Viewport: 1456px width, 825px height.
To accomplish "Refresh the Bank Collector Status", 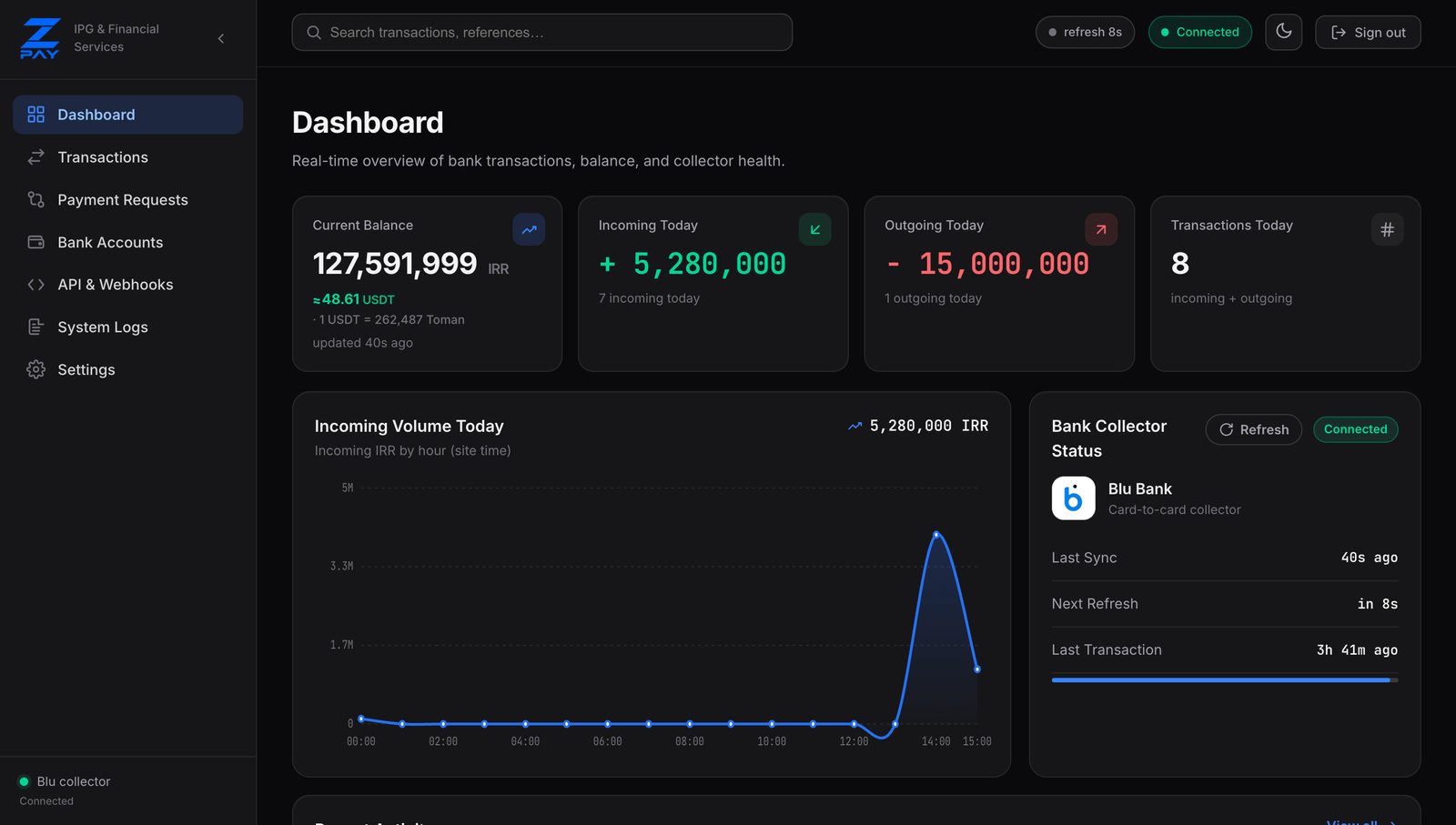I will (x=1253, y=429).
